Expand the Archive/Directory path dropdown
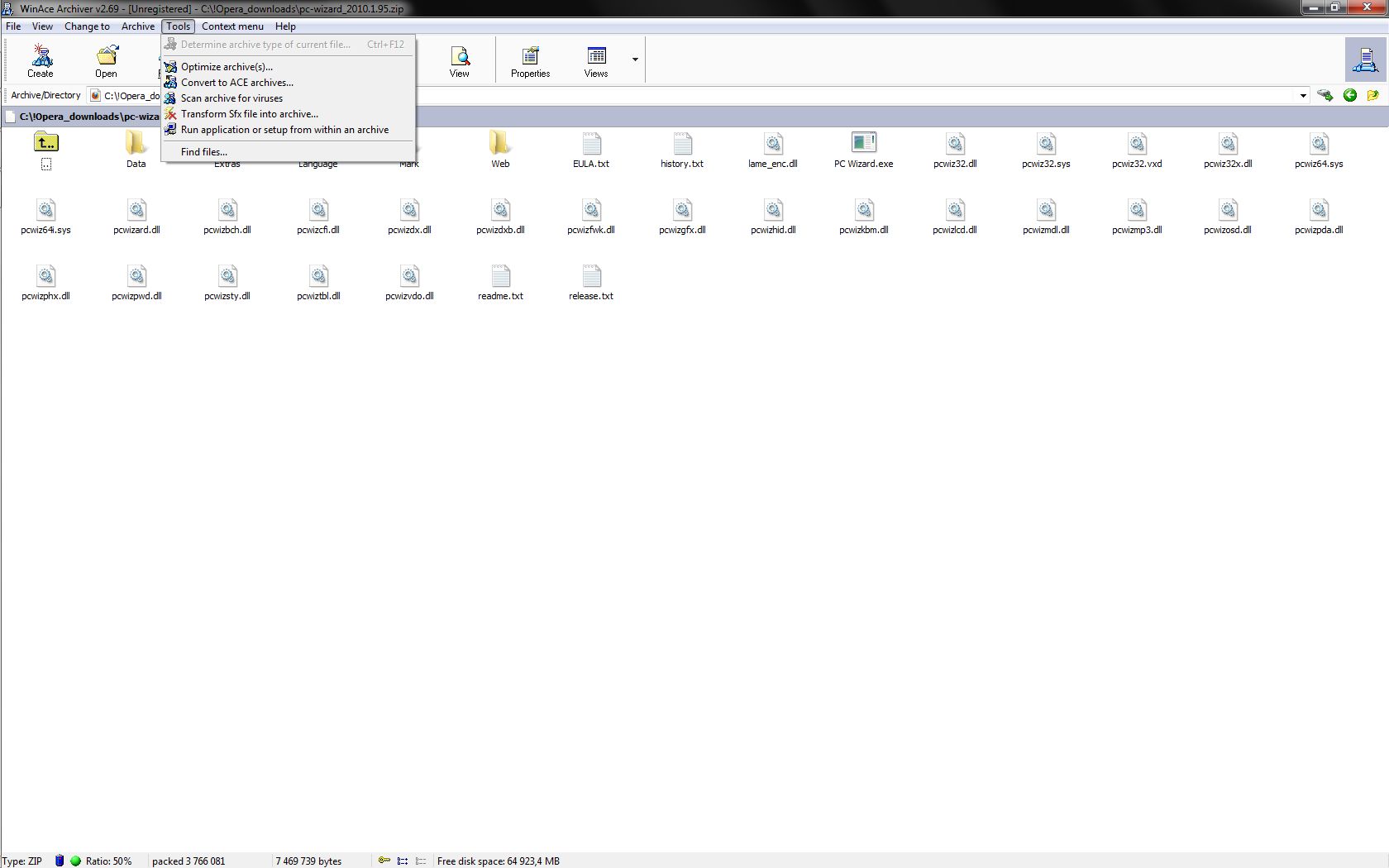 pos(1303,96)
